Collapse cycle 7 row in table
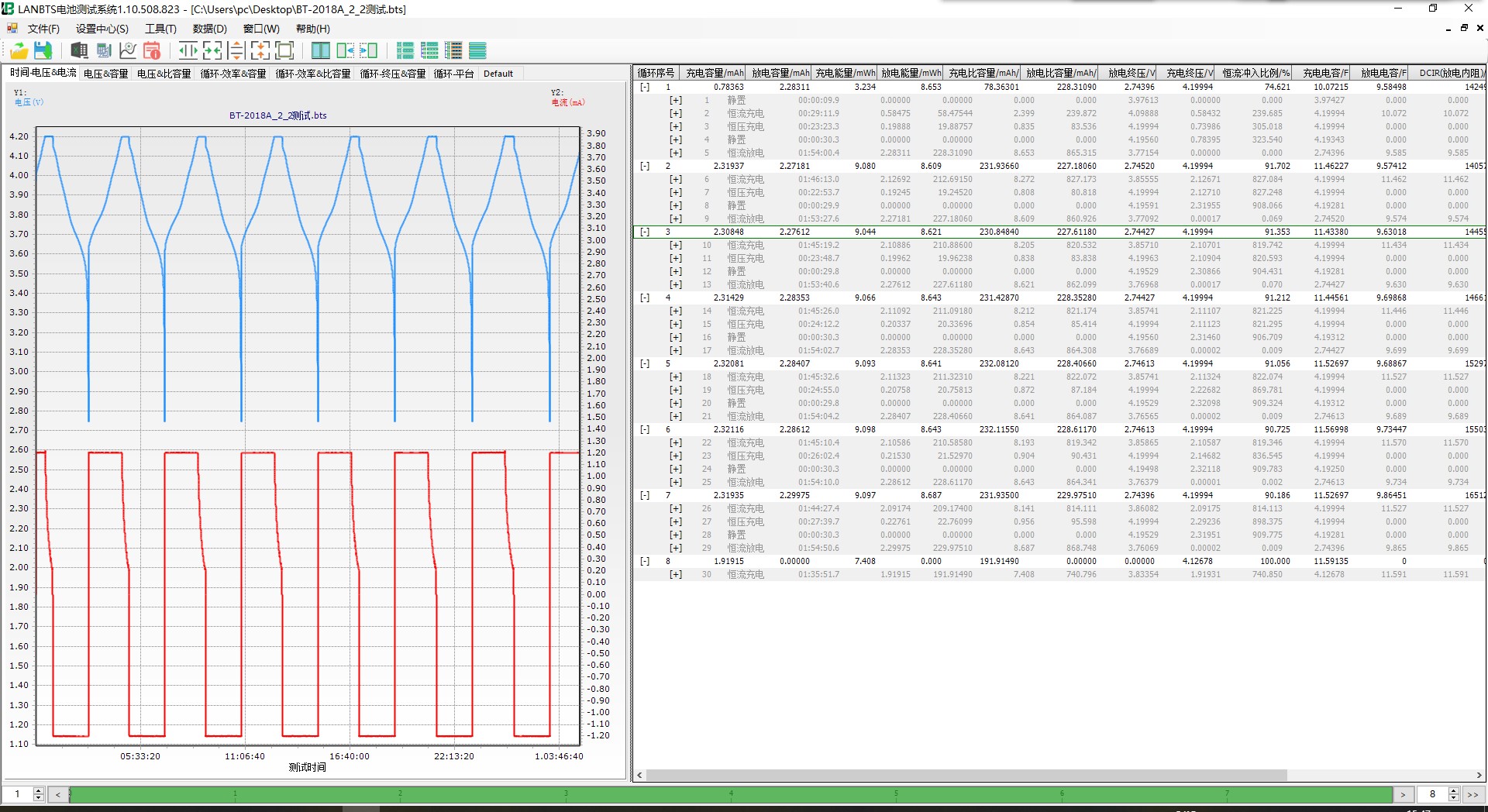This screenshot has width=1488, height=812. [x=644, y=495]
